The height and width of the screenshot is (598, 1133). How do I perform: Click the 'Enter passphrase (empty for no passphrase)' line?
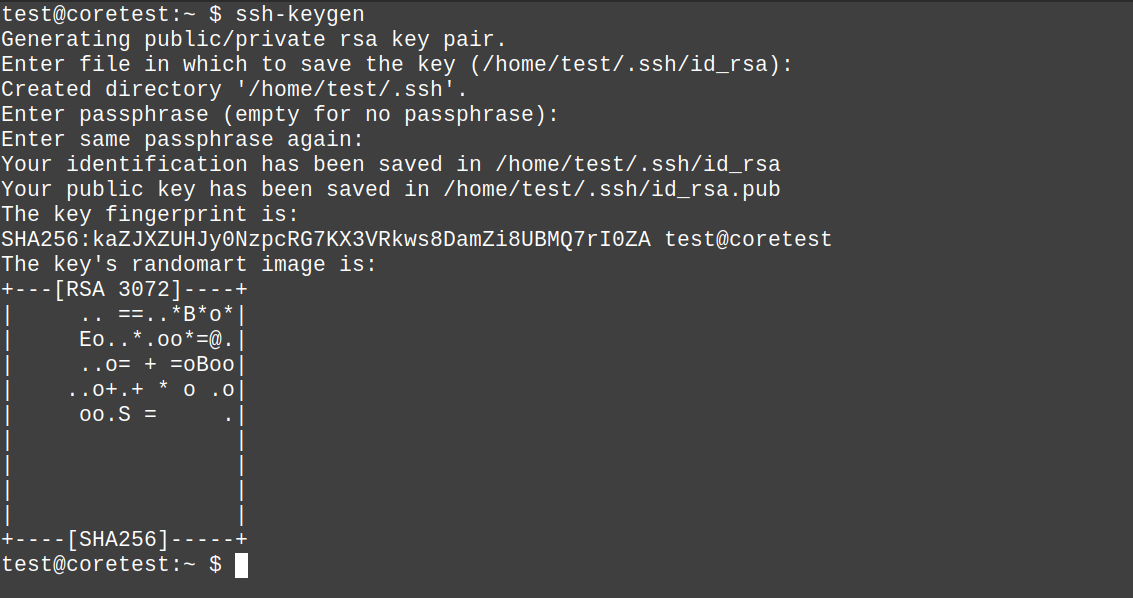coord(280,114)
